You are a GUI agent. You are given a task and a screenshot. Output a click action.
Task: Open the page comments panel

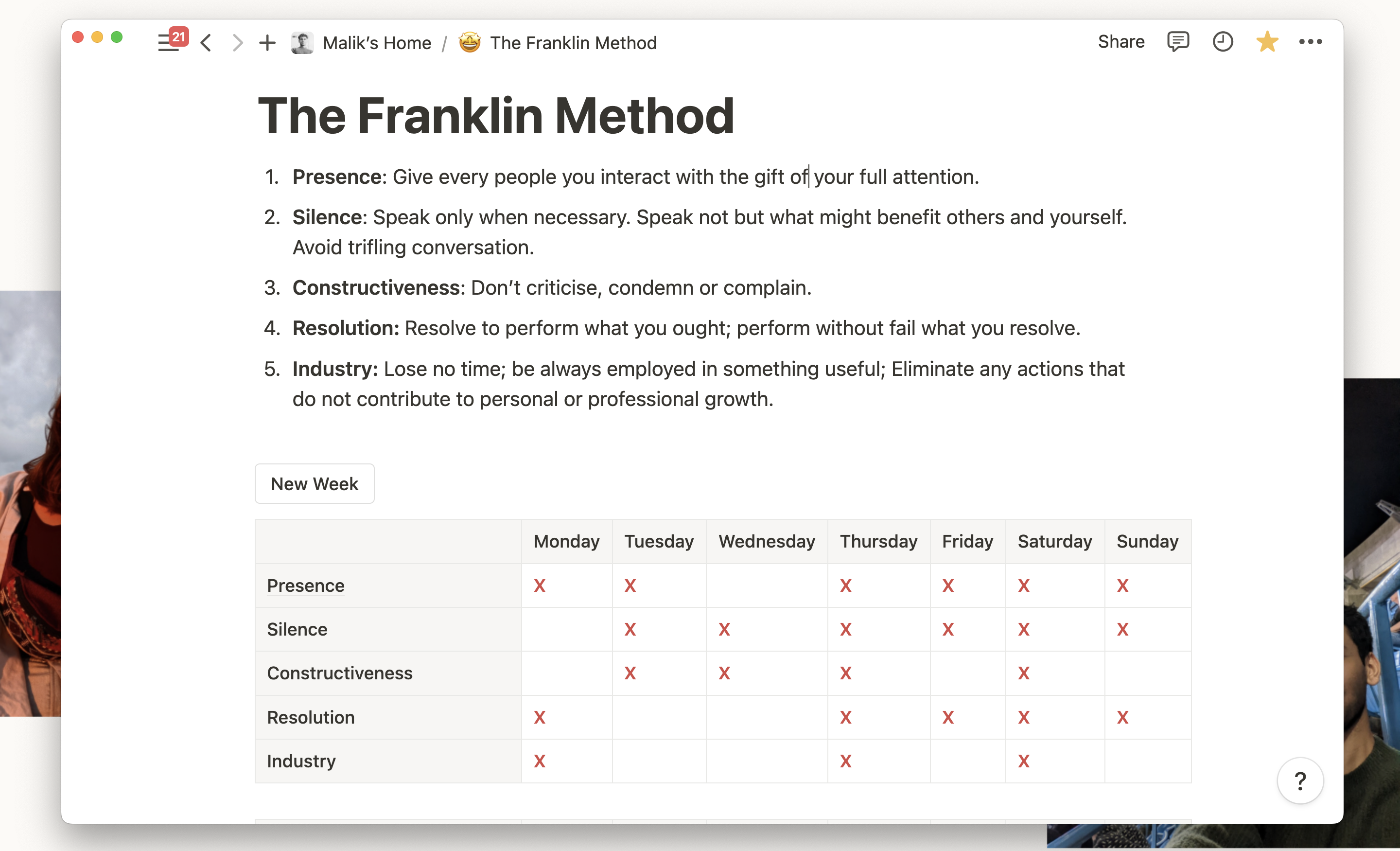pos(1178,42)
